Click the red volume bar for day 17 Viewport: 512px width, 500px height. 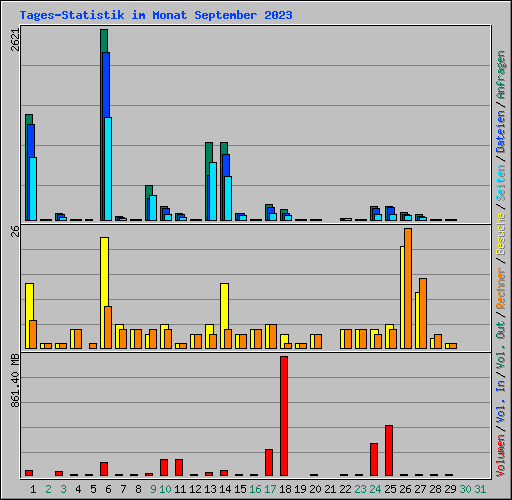pos(269,462)
